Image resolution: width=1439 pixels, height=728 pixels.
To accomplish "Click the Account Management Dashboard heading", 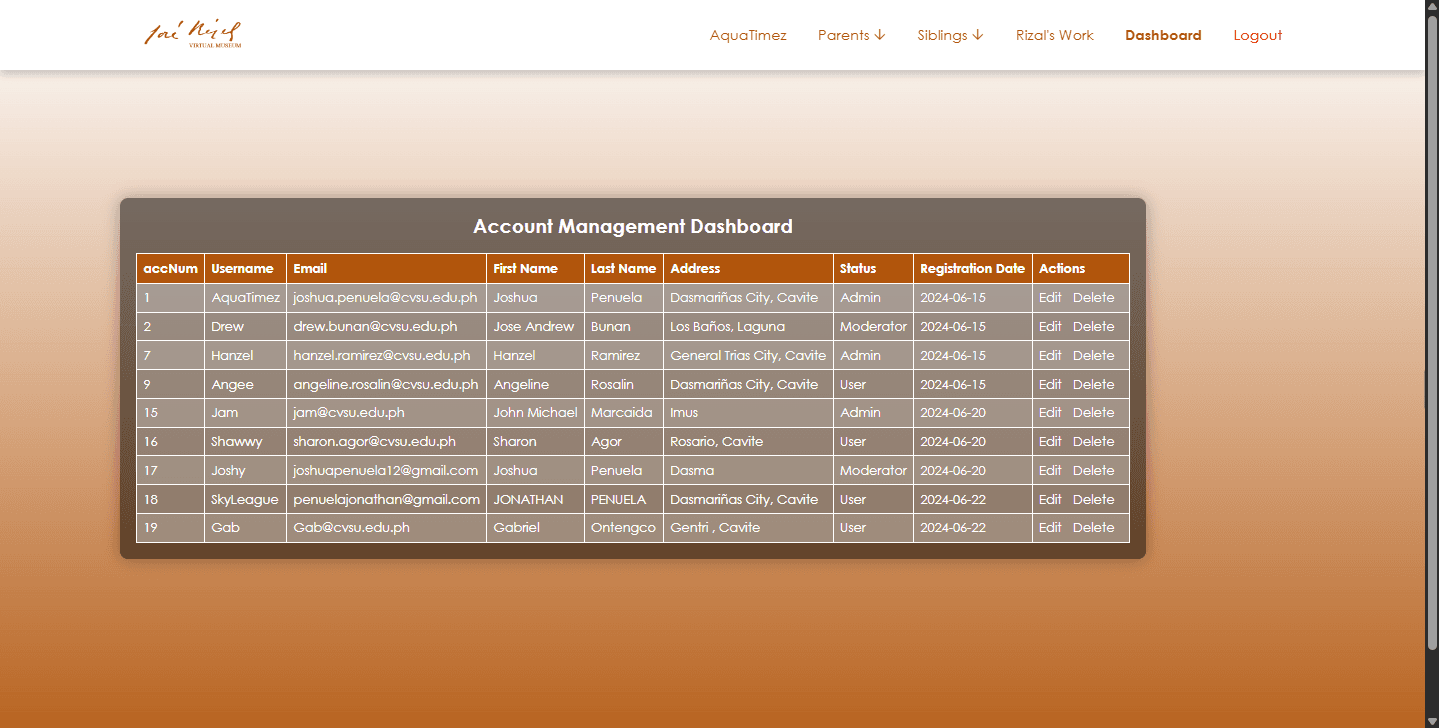I will (633, 226).
